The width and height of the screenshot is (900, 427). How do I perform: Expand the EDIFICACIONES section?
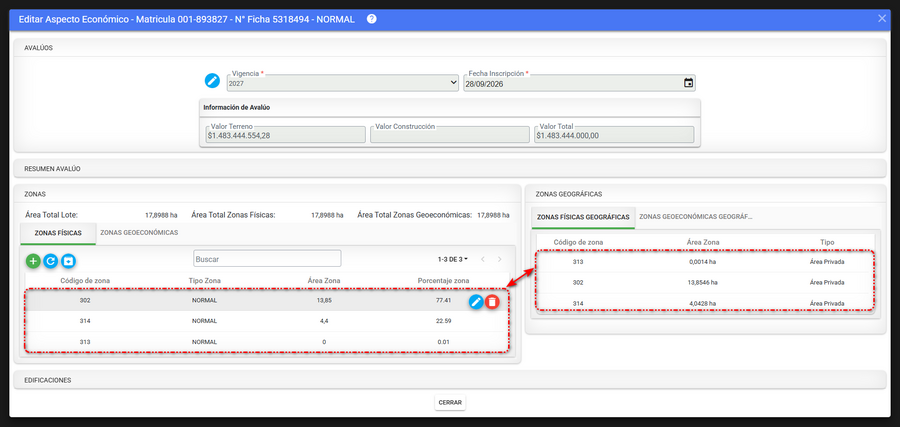[x=450, y=380]
